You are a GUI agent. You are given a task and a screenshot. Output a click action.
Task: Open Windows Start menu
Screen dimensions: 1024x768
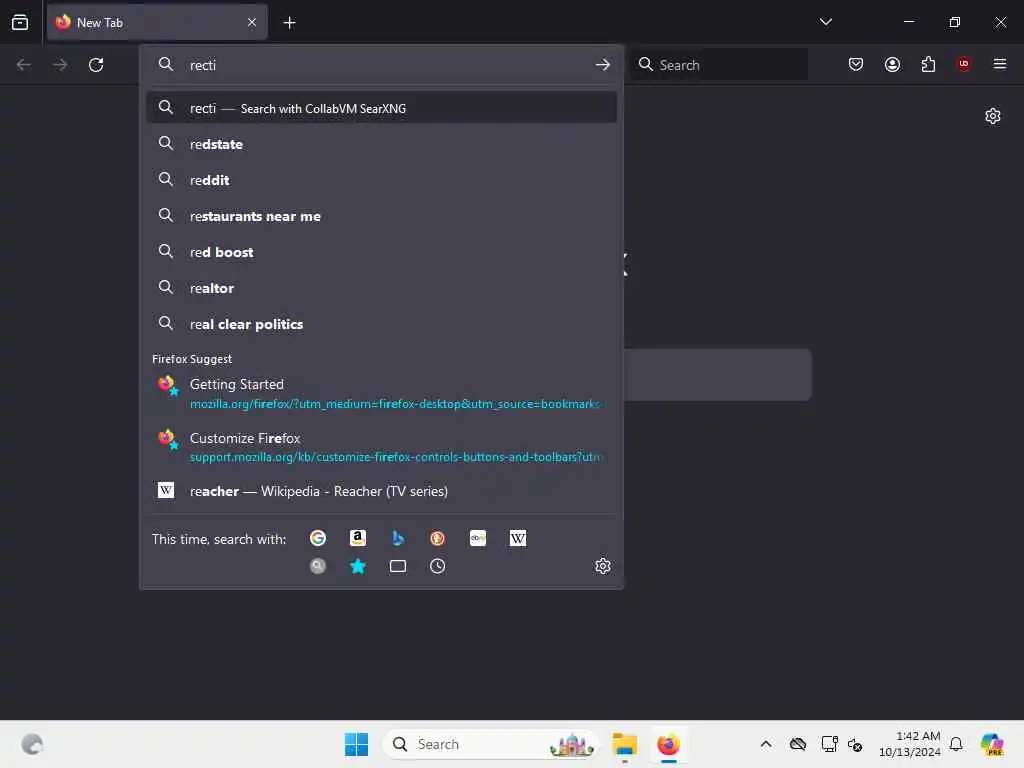click(356, 744)
